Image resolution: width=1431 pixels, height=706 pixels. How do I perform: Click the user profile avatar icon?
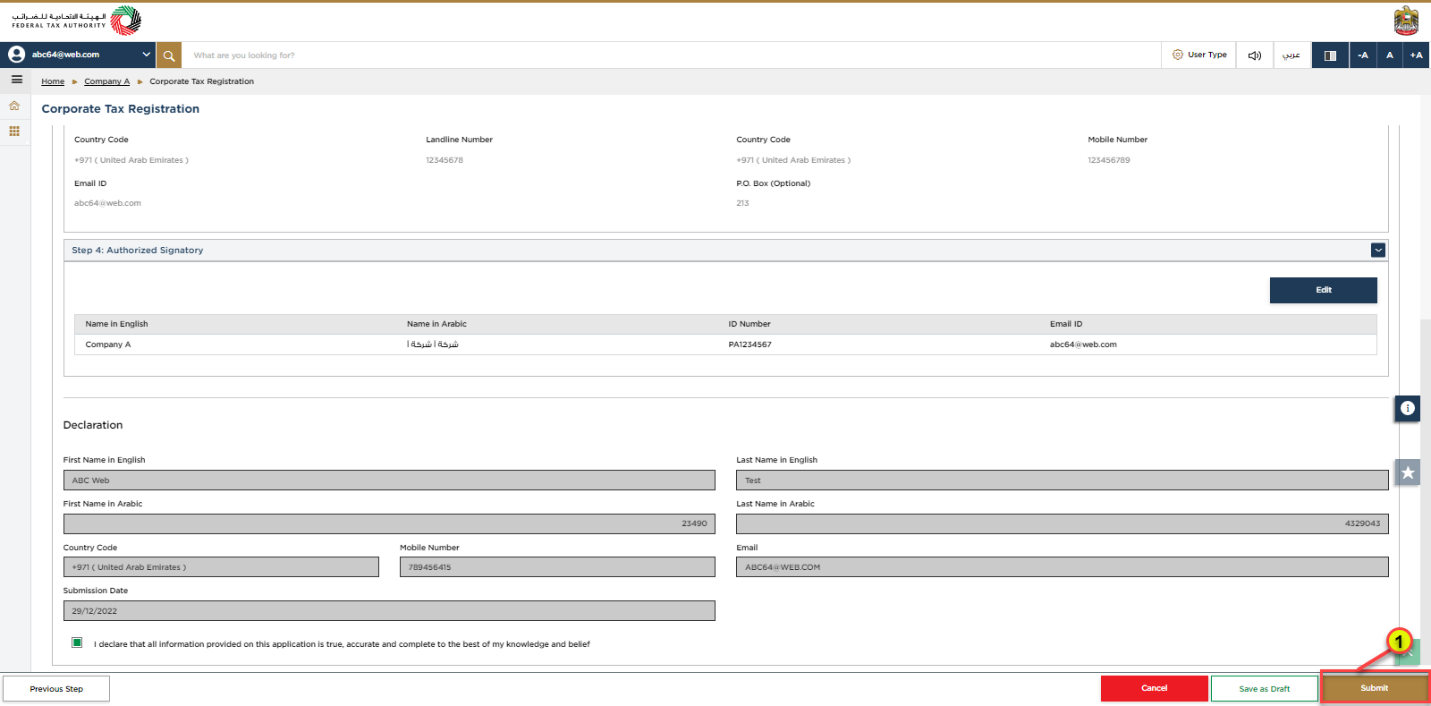[x=16, y=55]
